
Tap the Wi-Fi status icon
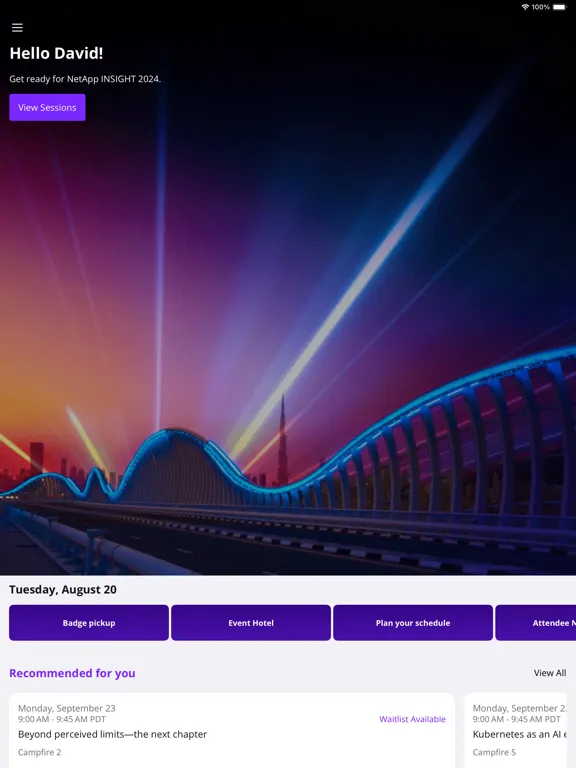pos(525,7)
